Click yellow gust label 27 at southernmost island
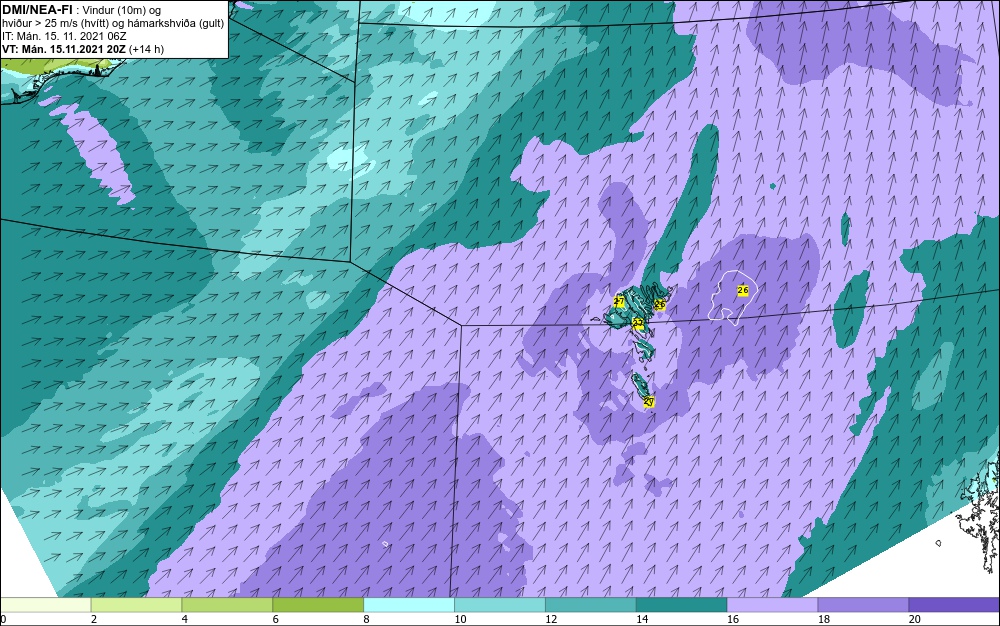This screenshot has height=626, width=1000. [649, 402]
